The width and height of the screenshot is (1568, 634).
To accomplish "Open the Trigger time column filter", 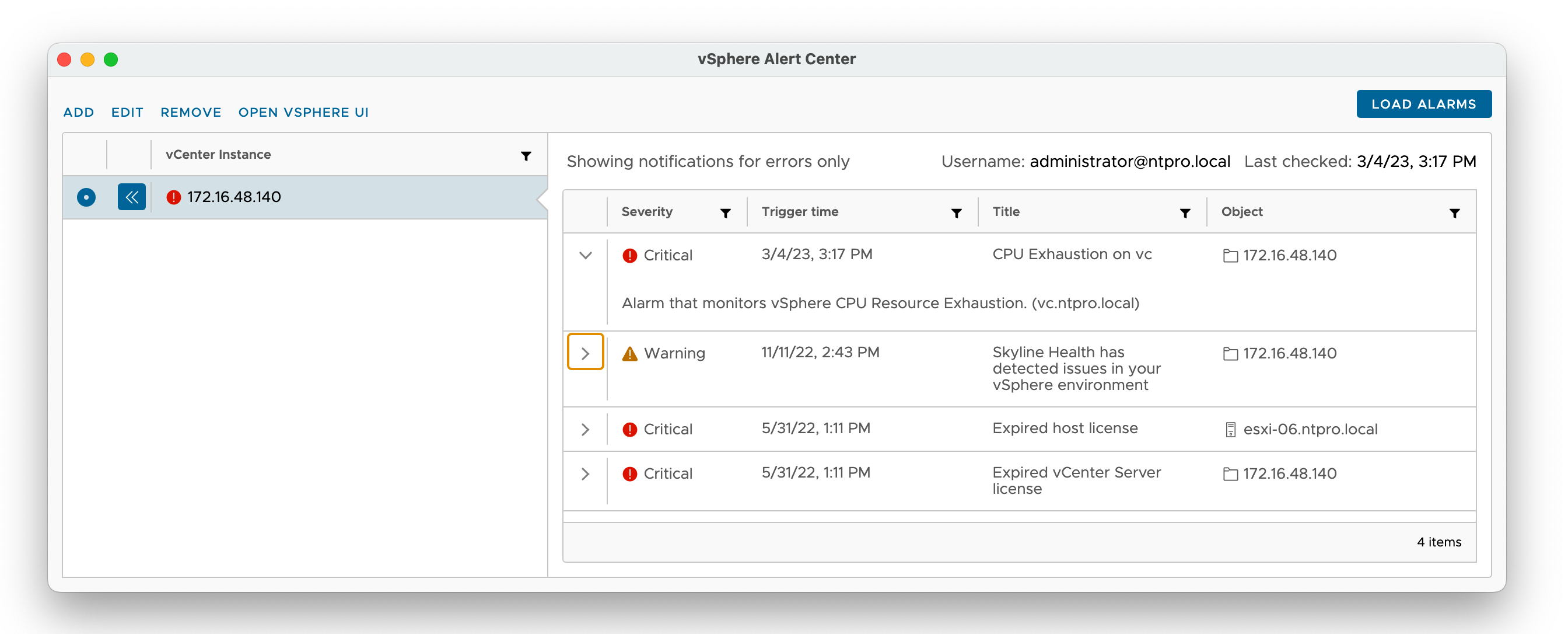I will coord(956,213).
